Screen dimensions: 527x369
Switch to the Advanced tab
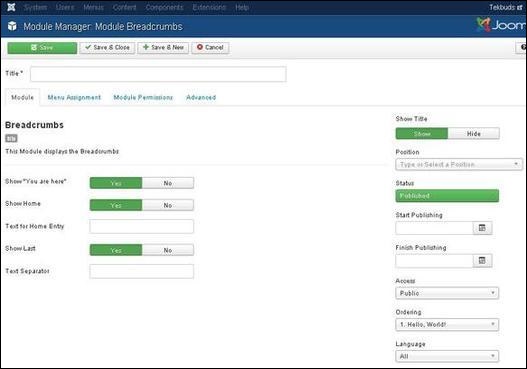[201, 97]
